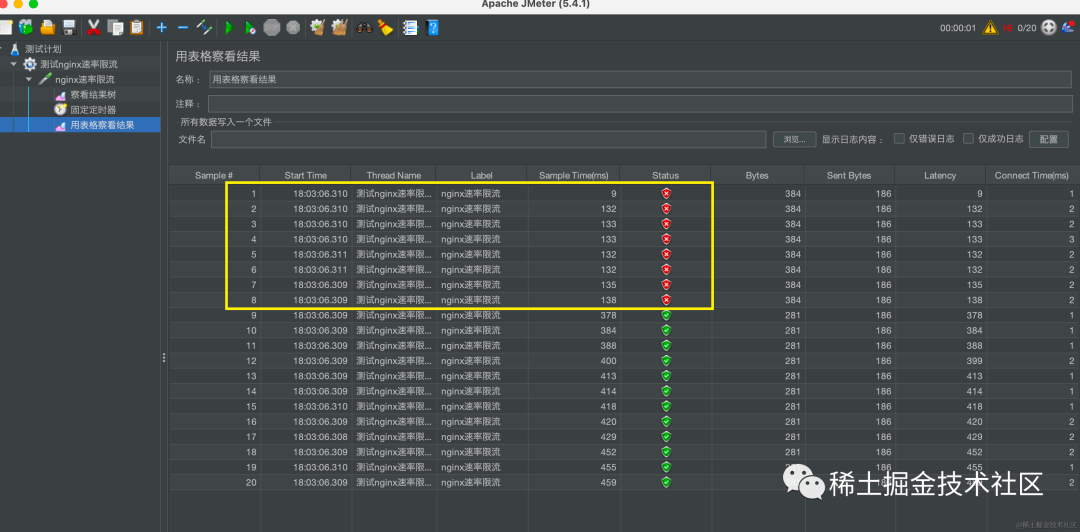Click the Sample Time(ms) column header
The image size is (1080, 532).
coord(573,176)
